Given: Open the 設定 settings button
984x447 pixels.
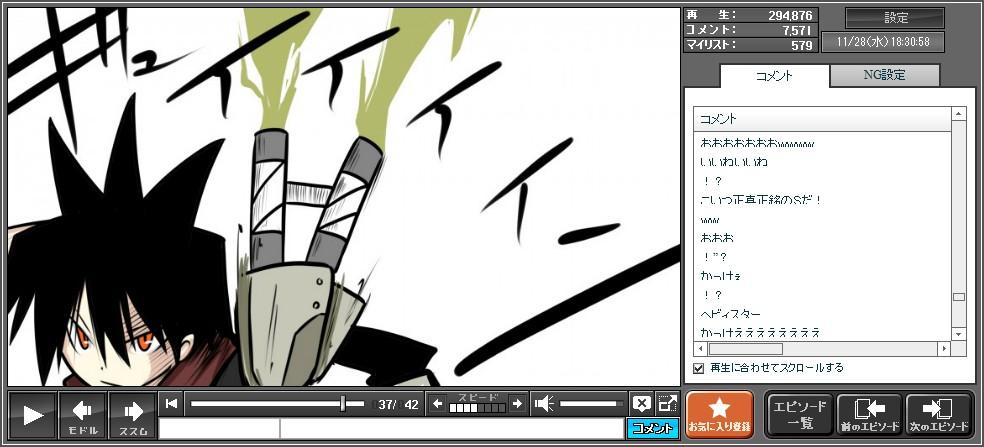Looking at the screenshot, I should pyautogui.click(x=895, y=18).
